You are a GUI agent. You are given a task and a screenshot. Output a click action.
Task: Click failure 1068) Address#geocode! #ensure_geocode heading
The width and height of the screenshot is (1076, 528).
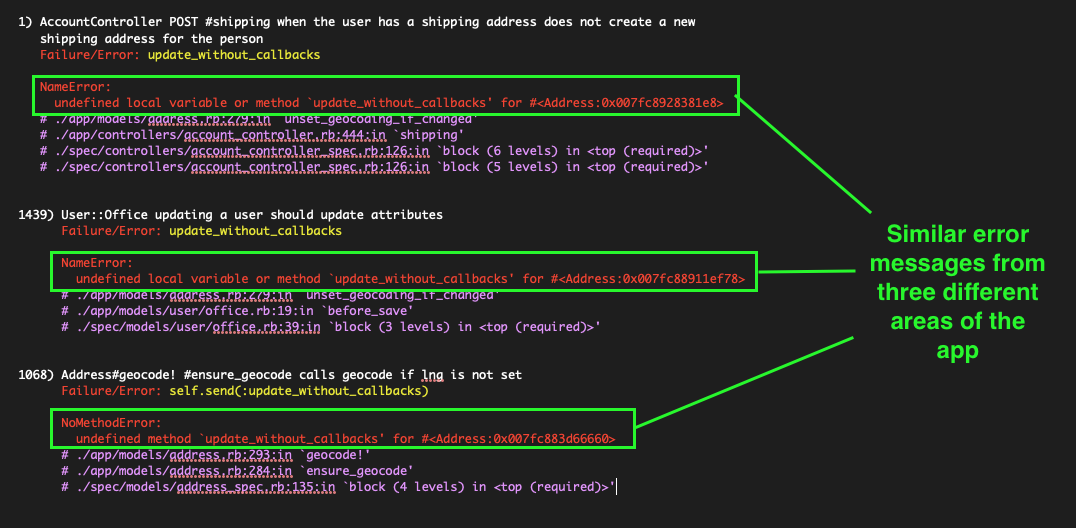pos(270,375)
